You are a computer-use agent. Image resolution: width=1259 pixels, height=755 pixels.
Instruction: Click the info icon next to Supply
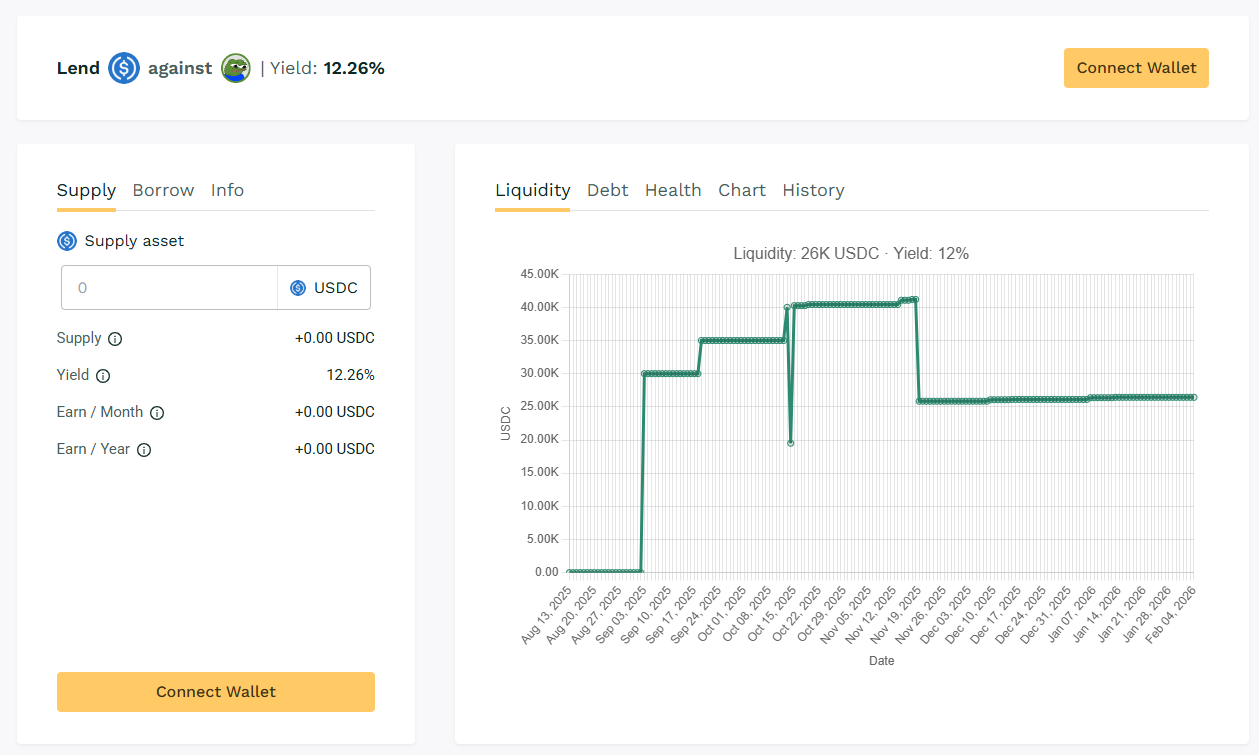tap(115, 339)
